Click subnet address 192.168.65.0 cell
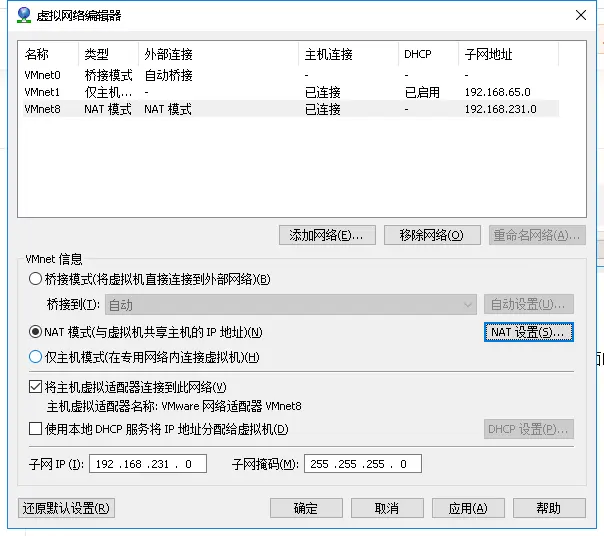The image size is (604, 536). tap(497, 92)
